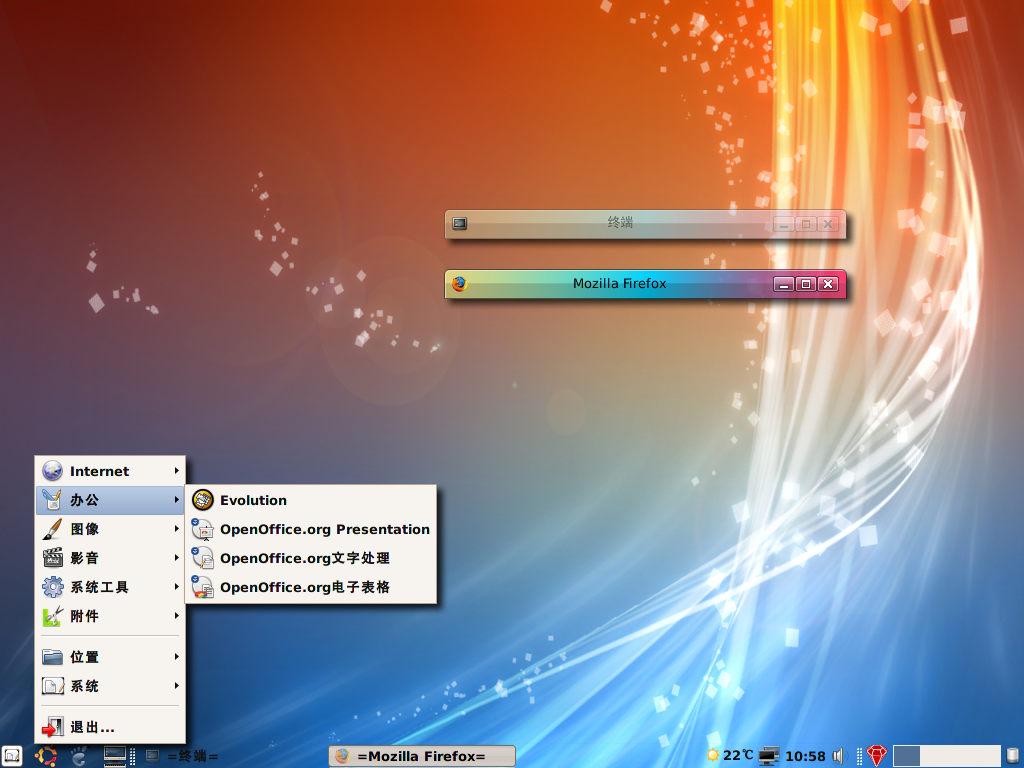Click the Firefox logo in Mozilla Firefox title bar
This screenshot has height=768, width=1024.
[460, 283]
